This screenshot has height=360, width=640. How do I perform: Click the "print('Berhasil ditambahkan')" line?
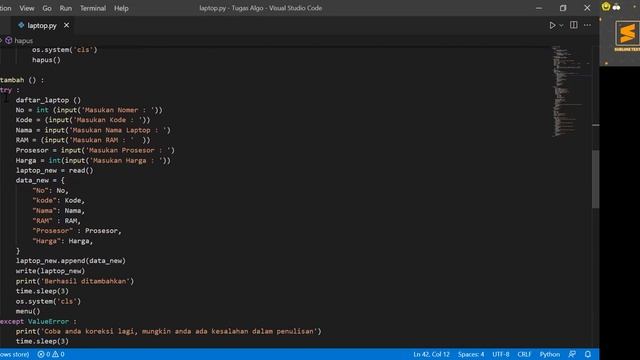click(x=75, y=281)
